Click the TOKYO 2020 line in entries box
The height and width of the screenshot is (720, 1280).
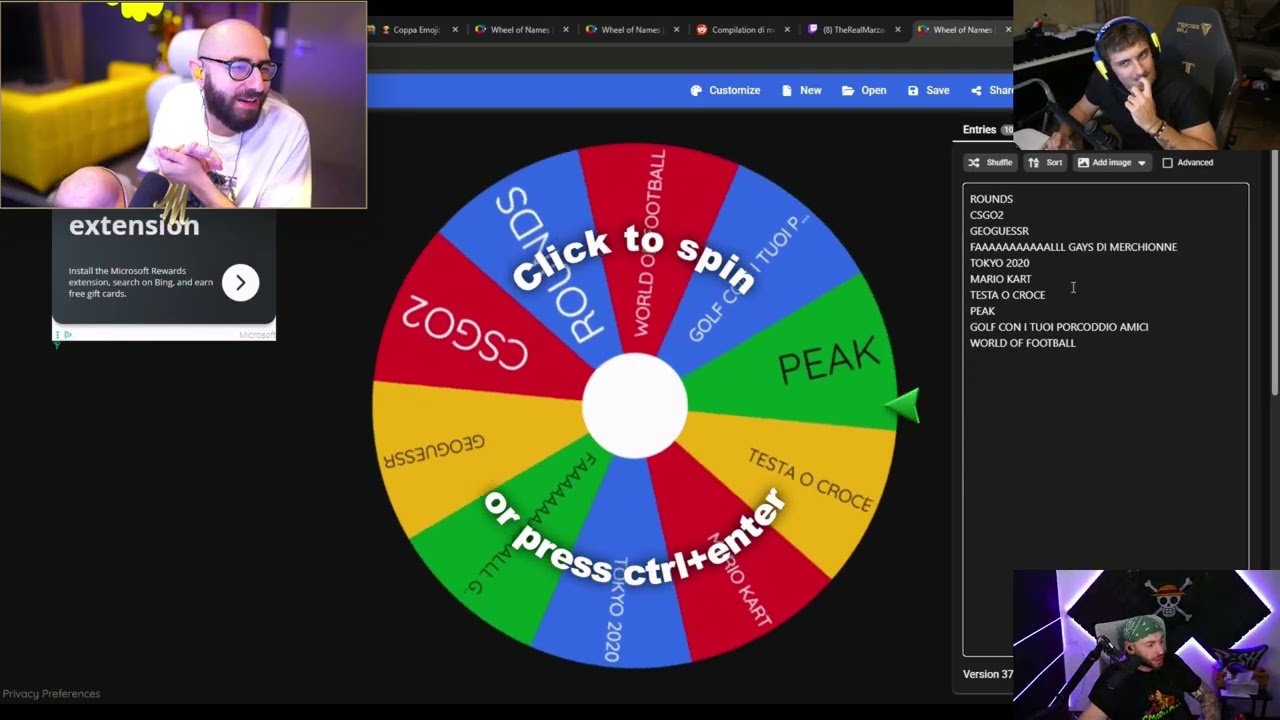(999, 263)
